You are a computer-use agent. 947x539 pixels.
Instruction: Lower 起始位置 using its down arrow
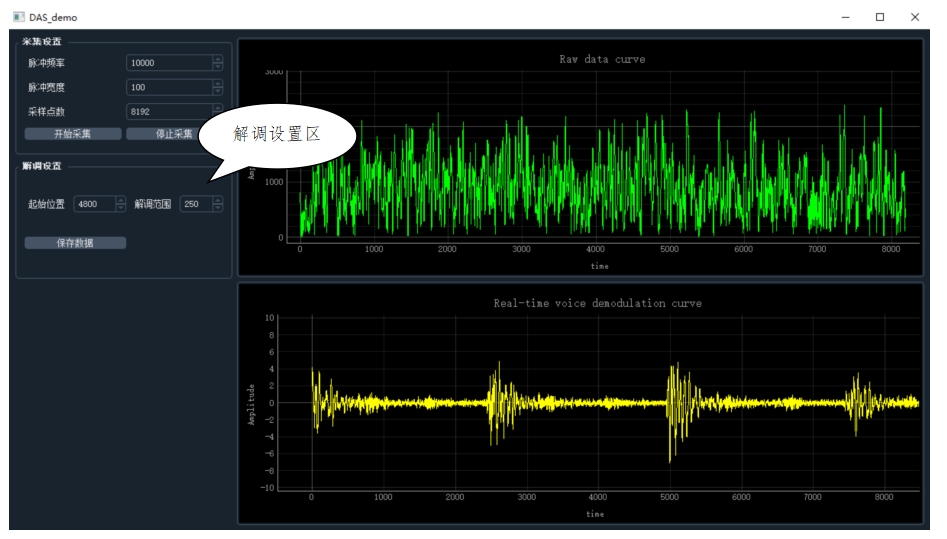(121, 208)
